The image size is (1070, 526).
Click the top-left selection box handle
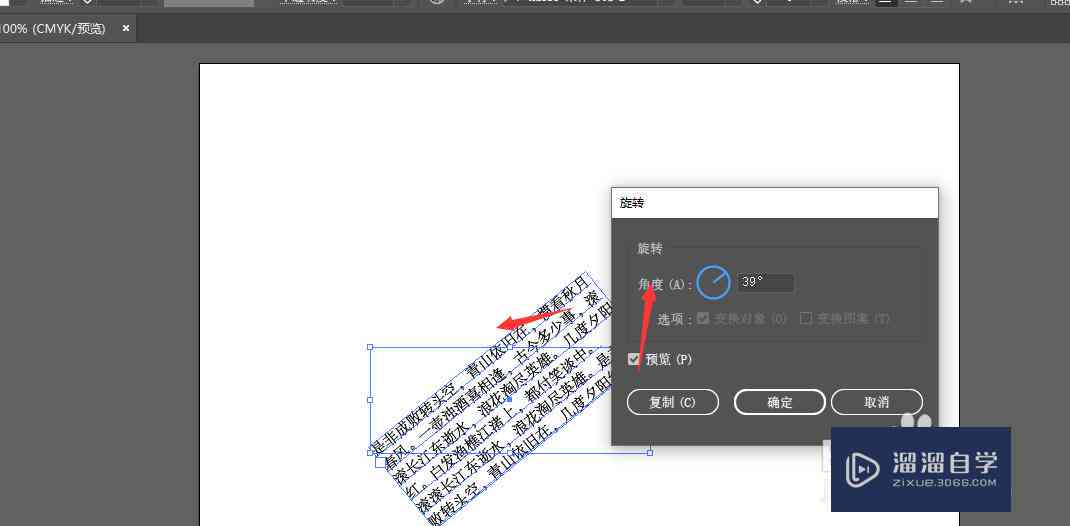tap(370, 347)
